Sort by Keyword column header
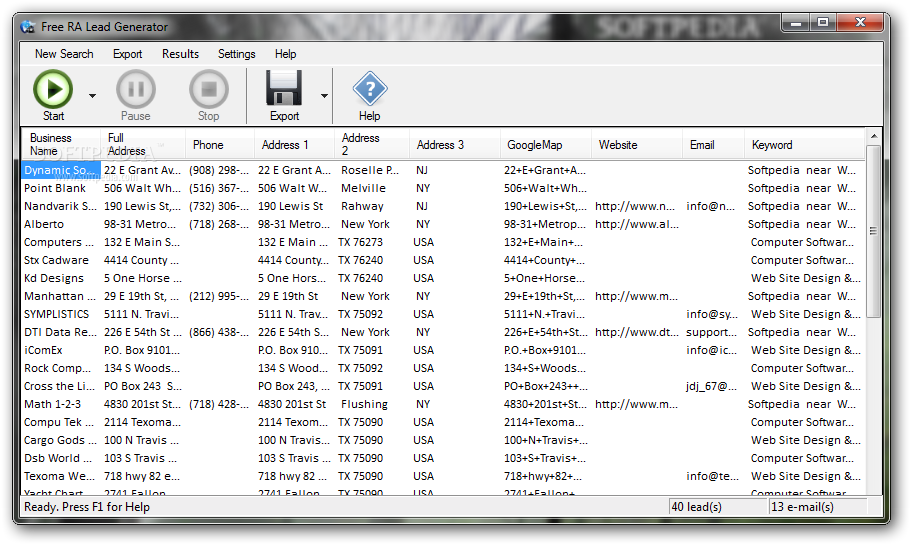 click(x=804, y=144)
